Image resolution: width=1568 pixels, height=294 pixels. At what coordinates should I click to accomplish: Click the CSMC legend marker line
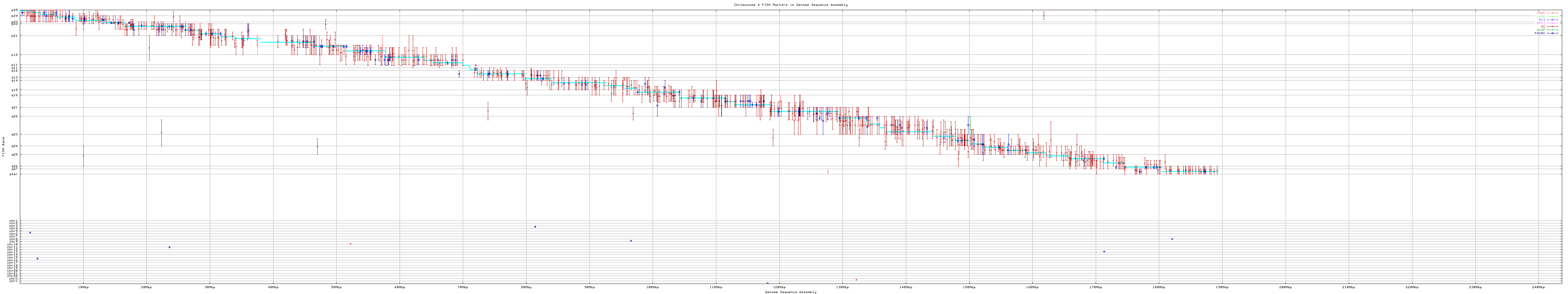[1553, 13]
